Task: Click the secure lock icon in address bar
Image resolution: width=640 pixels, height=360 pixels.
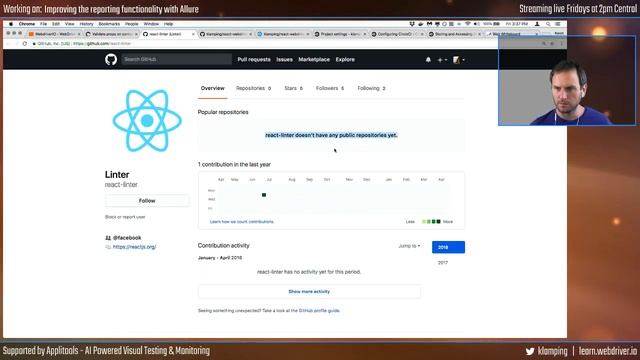Action: [x=34, y=44]
